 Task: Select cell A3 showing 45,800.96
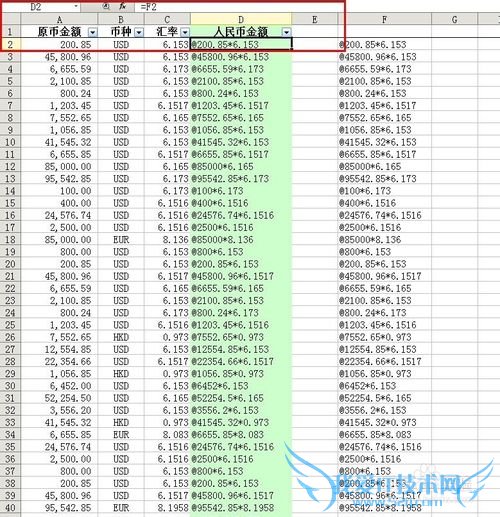coord(59,57)
